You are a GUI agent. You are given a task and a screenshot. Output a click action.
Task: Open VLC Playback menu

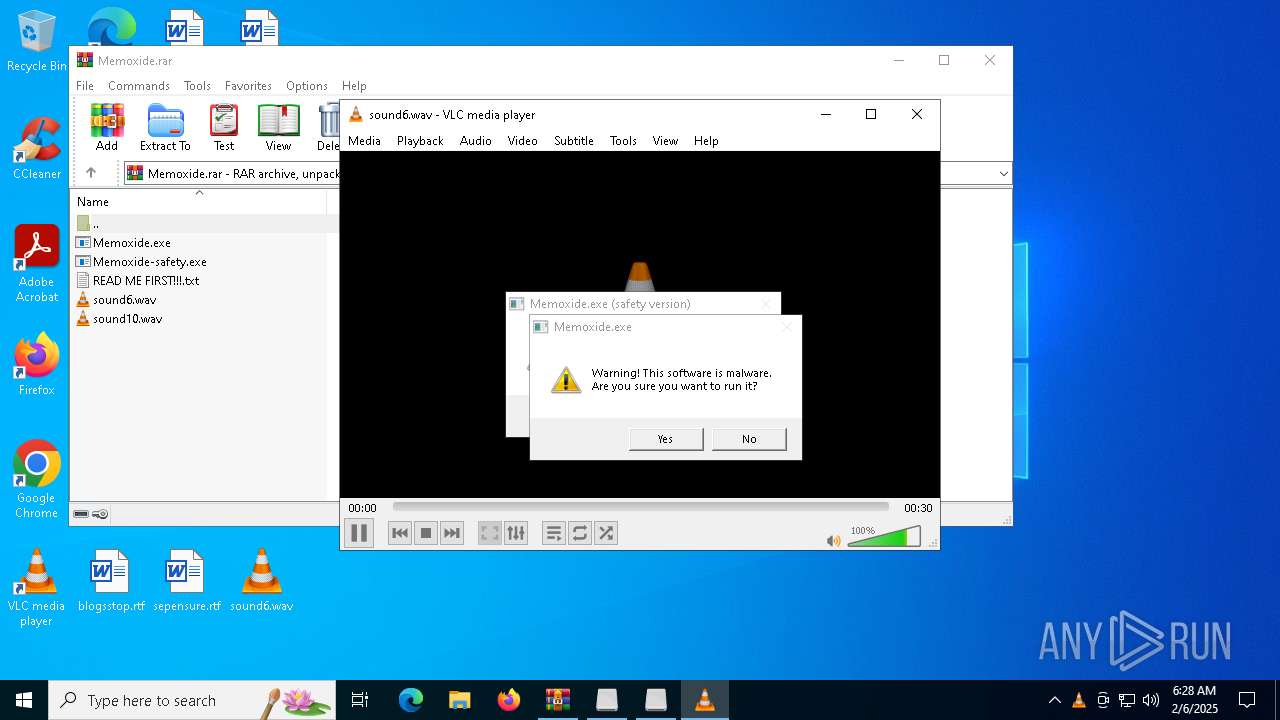pyautogui.click(x=420, y=141)
